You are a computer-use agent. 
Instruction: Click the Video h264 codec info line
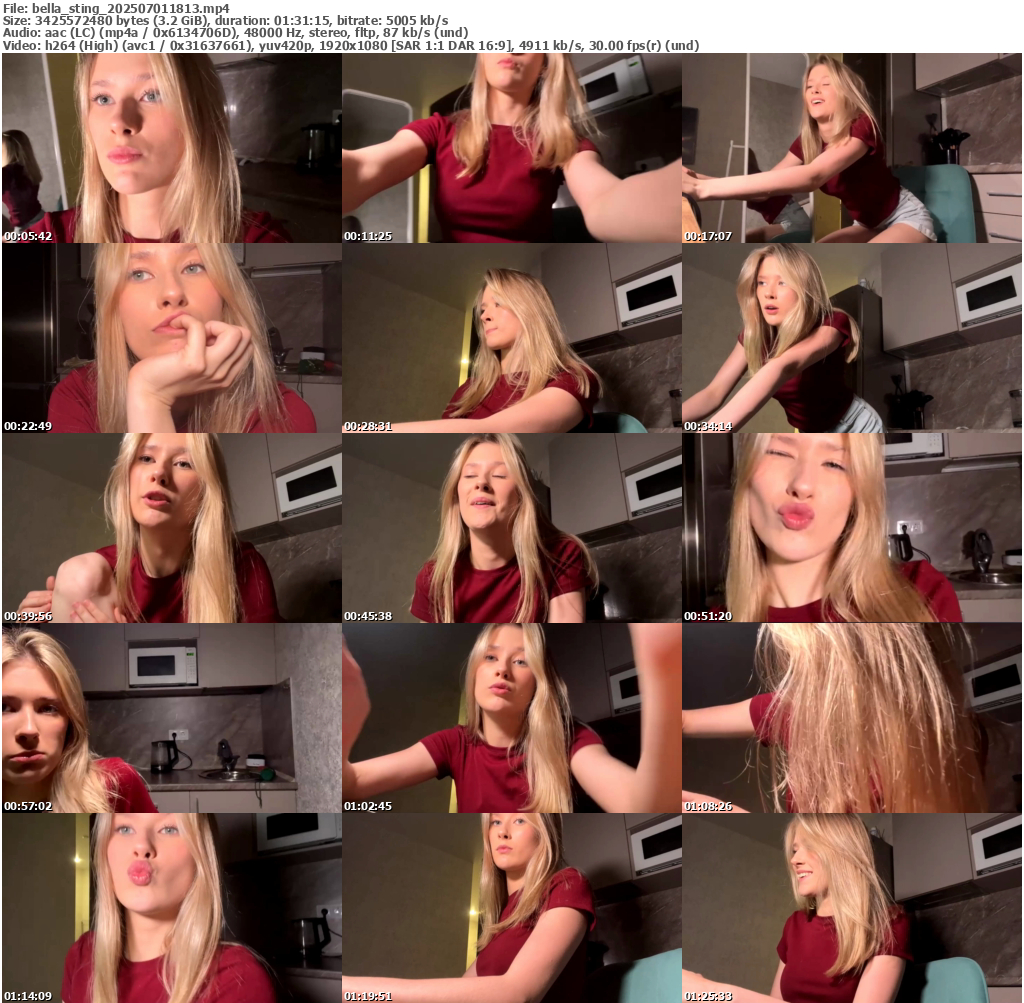pos(350,45)
